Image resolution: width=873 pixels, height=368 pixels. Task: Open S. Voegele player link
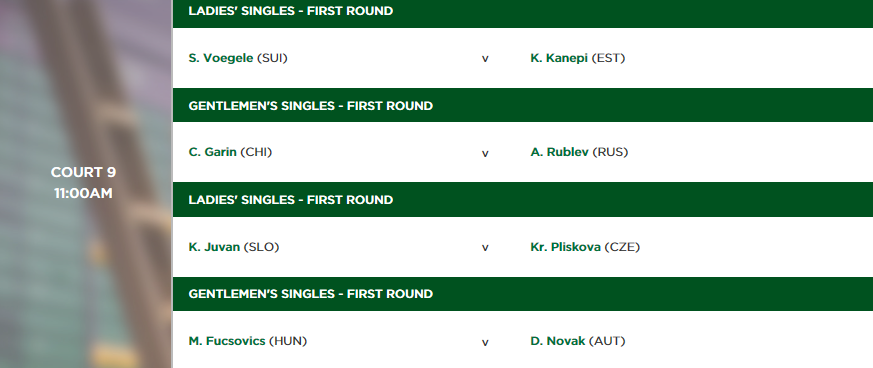[x=221, y=58]
